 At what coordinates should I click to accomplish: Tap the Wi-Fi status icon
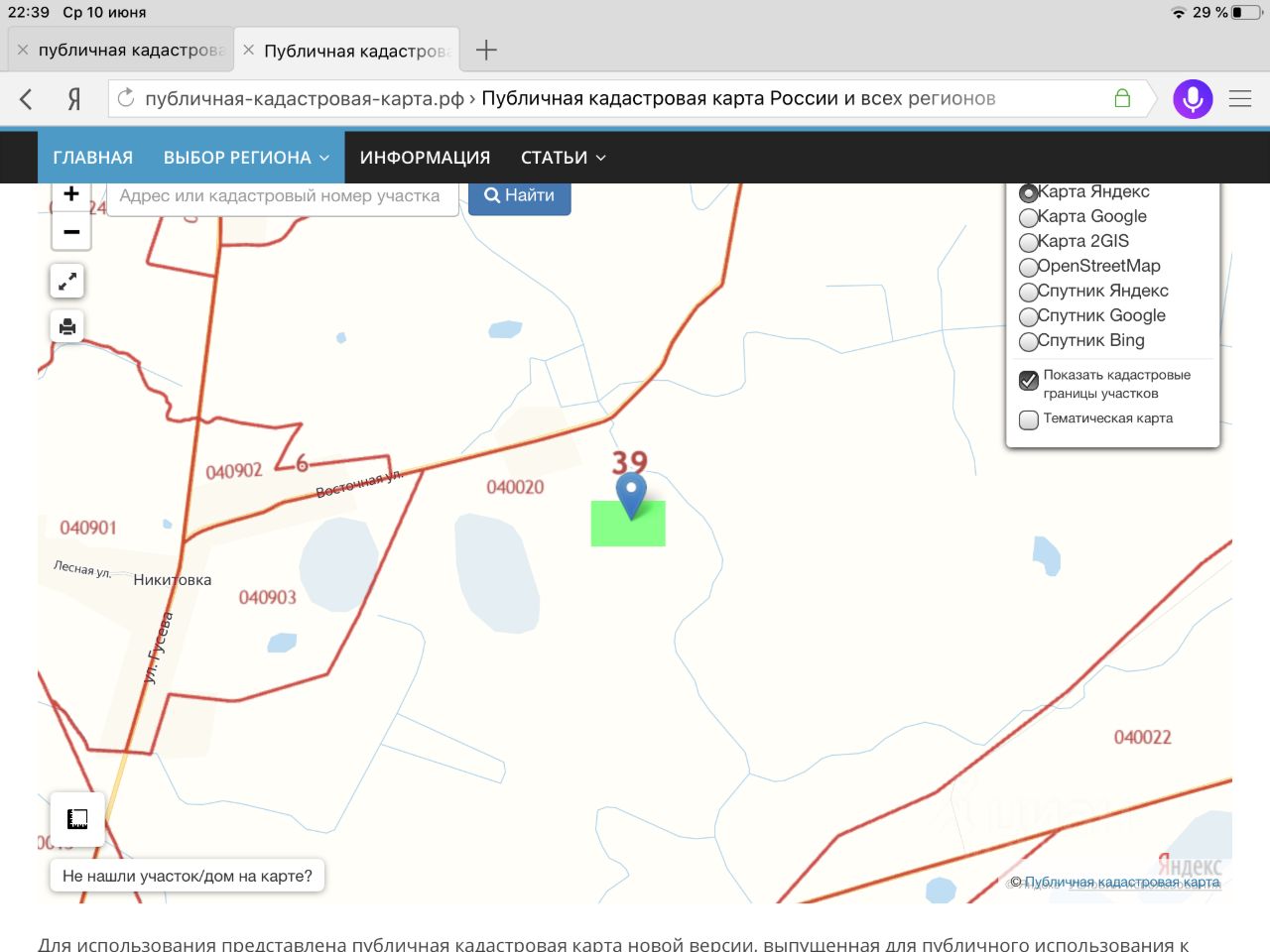point(1178,13)
